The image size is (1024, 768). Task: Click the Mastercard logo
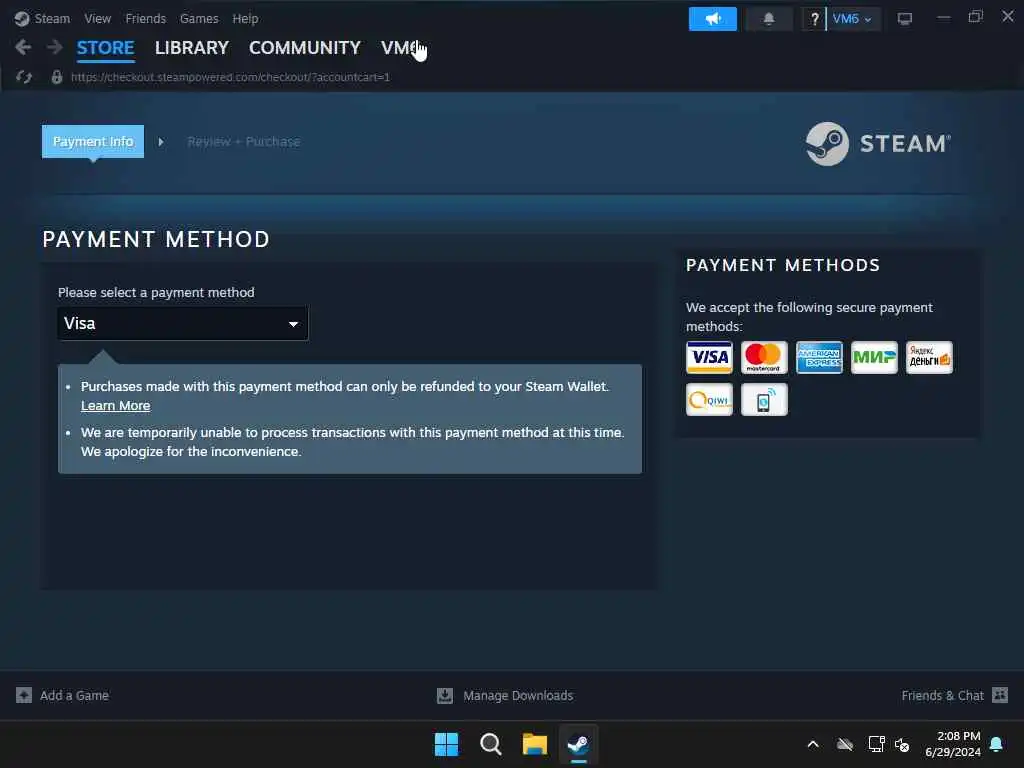(x=764, y=357)
